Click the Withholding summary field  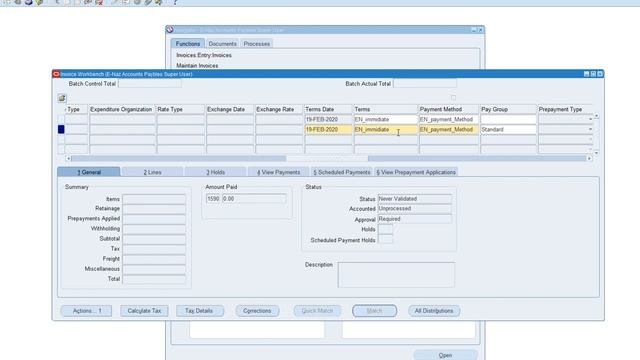[x=154, y=229]
